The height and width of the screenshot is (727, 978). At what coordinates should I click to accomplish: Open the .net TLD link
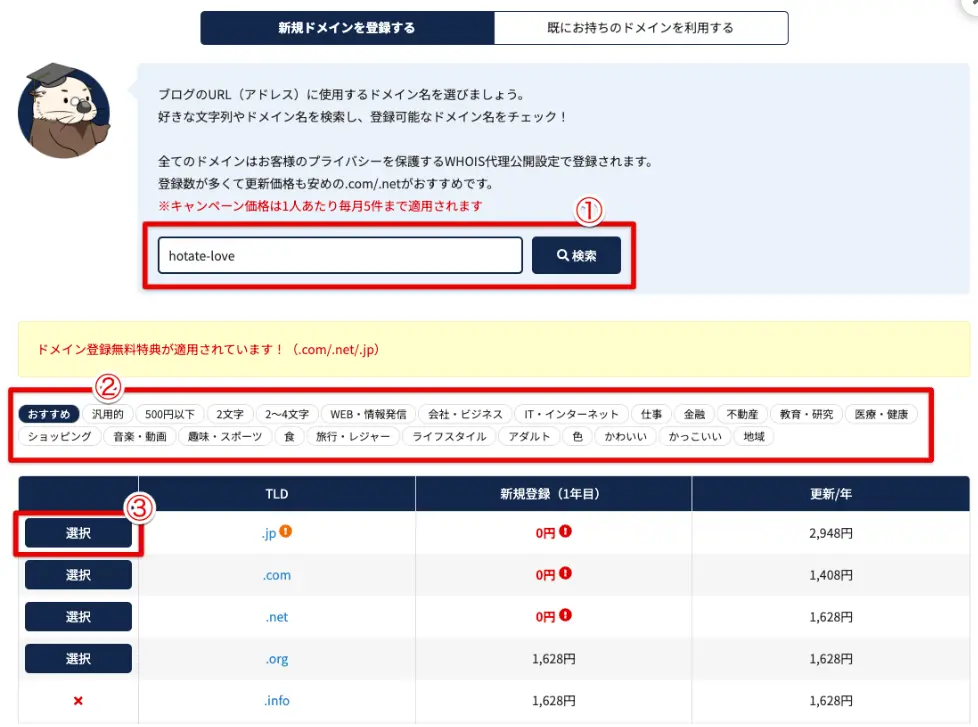[277, 616]
